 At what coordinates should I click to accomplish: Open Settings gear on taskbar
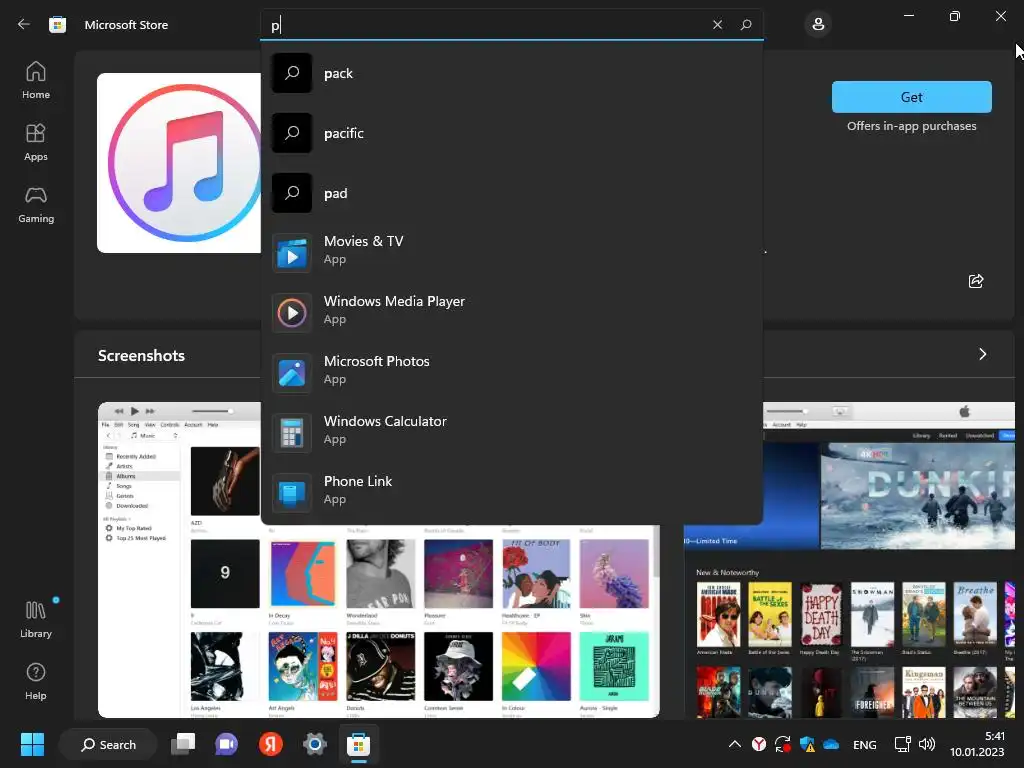315,744
